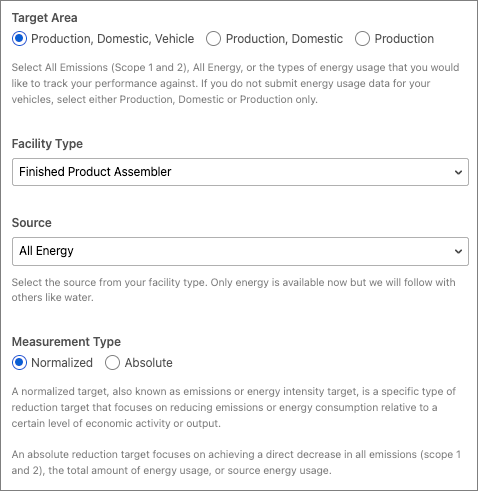Click the 'Normalized' option label text
The width and height of the screenshot is (478, 491).
[x=62, y=363]
